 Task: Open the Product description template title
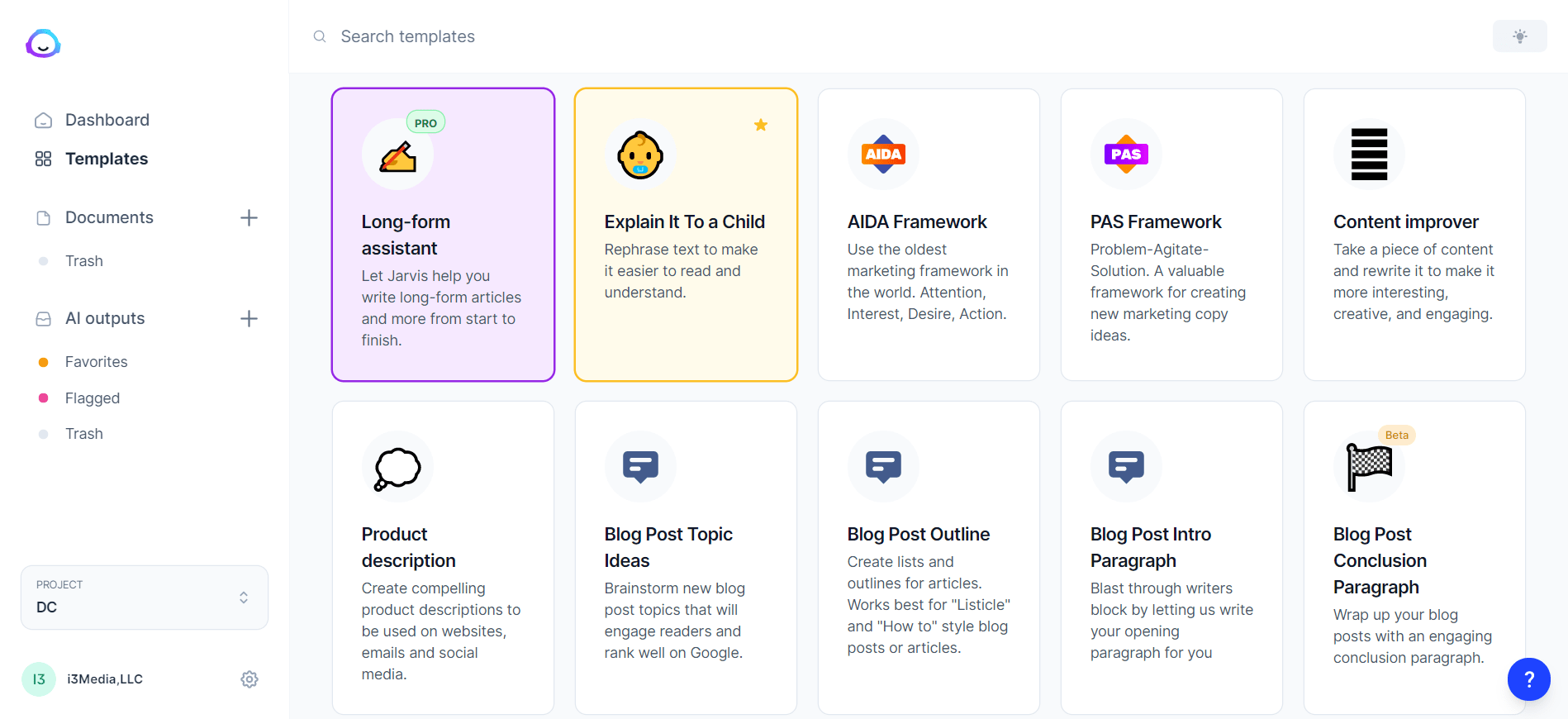(408, 547)
